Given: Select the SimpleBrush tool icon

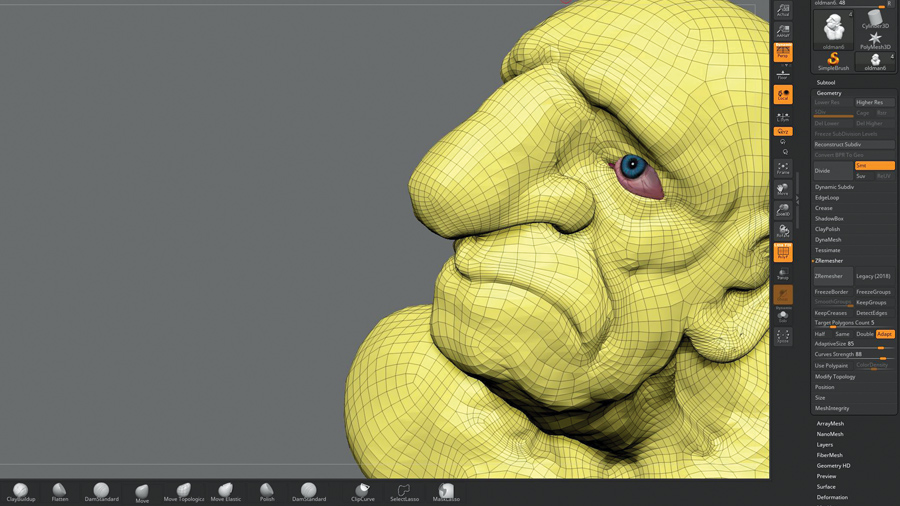Looking at the screenshot, I should [833, 61].
